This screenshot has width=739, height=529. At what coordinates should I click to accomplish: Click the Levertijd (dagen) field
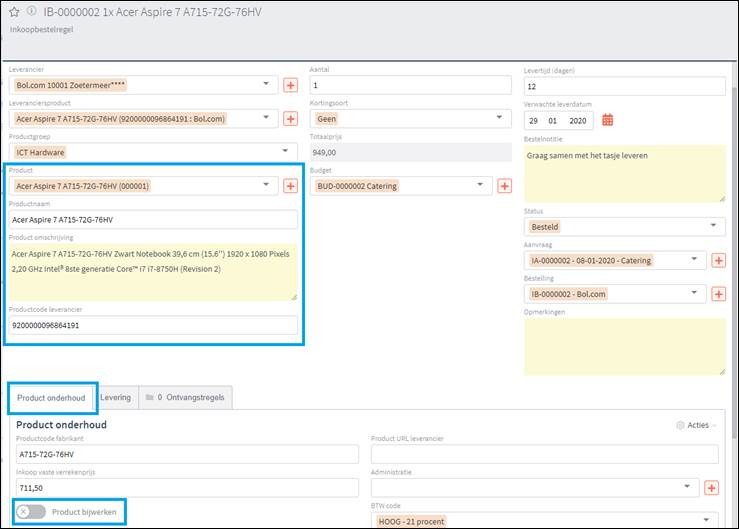[624, 86]
